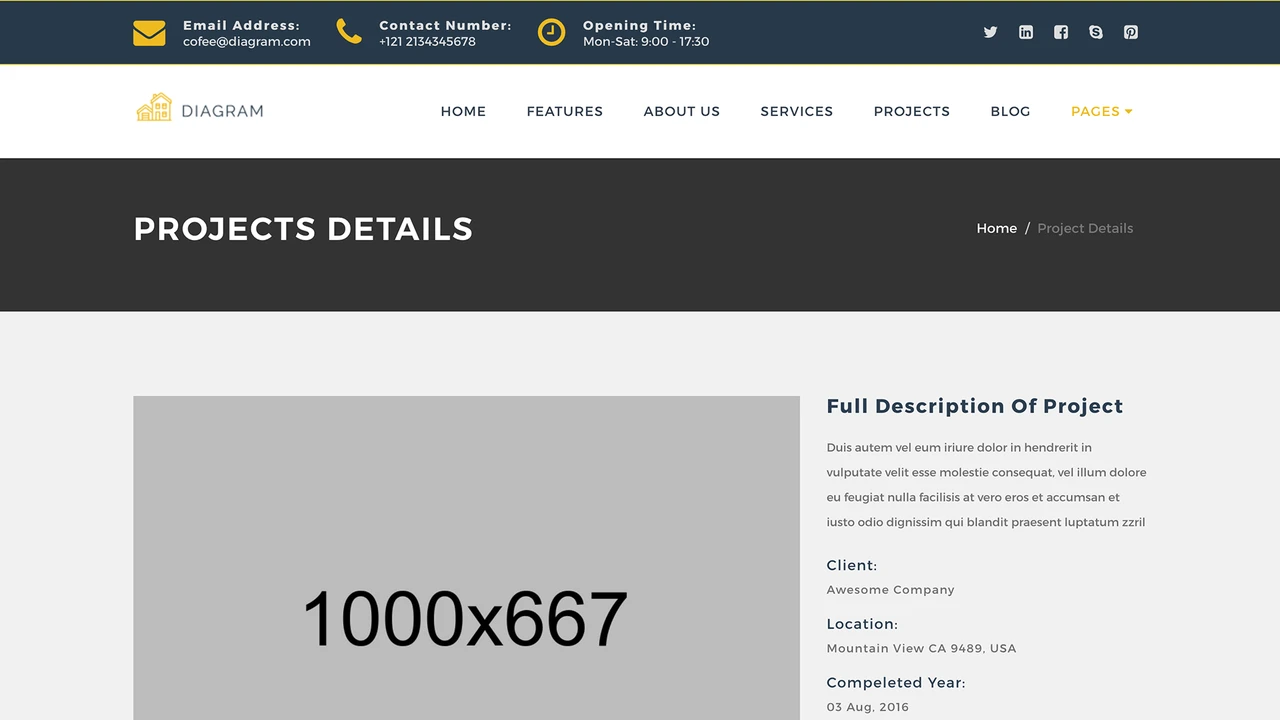Click the Location: label

coord(862,624)
